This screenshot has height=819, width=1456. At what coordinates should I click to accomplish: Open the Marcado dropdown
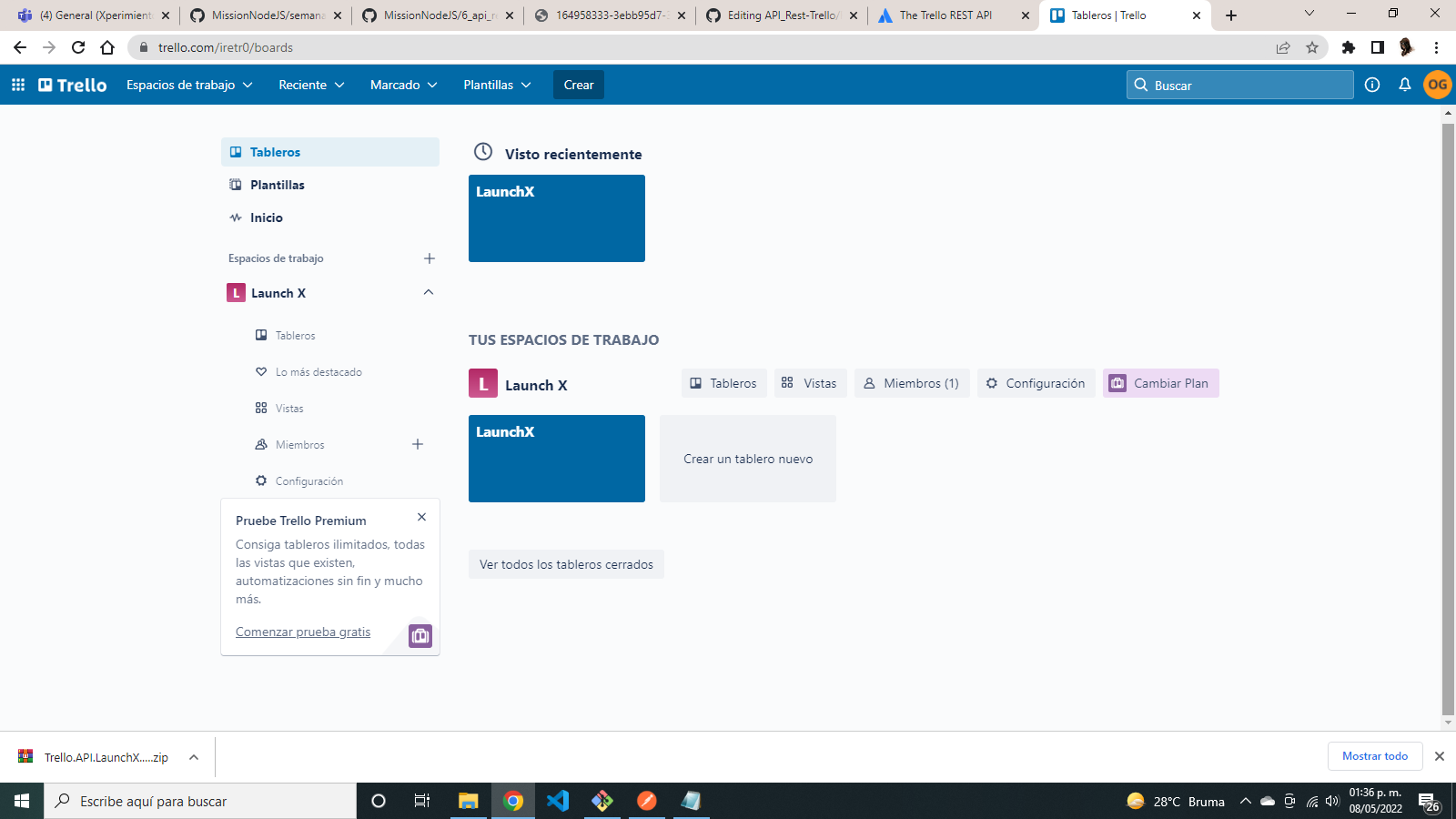[403, 85]
